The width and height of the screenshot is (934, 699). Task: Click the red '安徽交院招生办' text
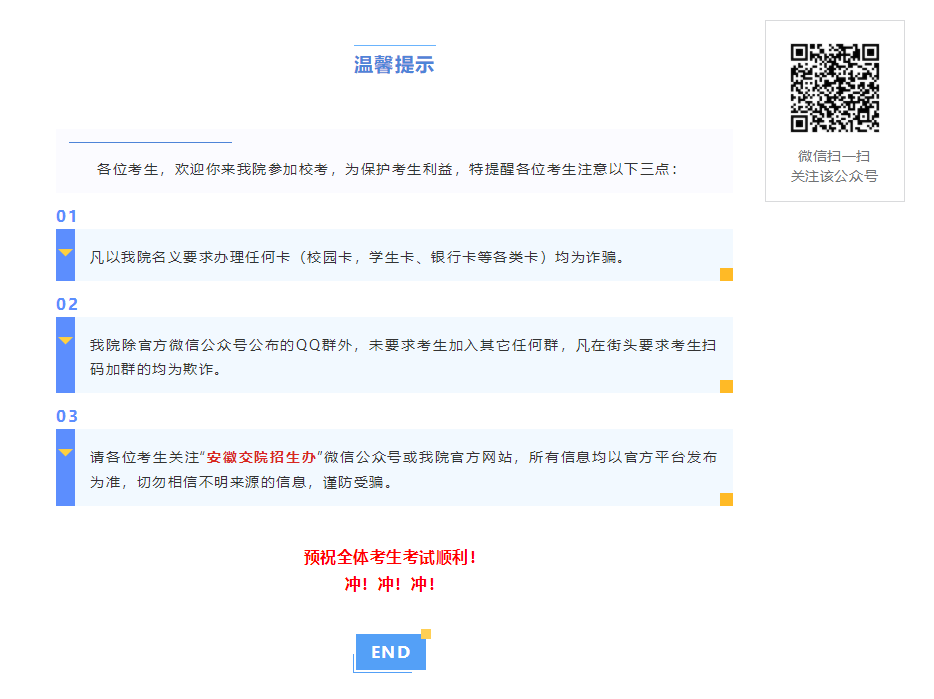click(x=261, y=457)
